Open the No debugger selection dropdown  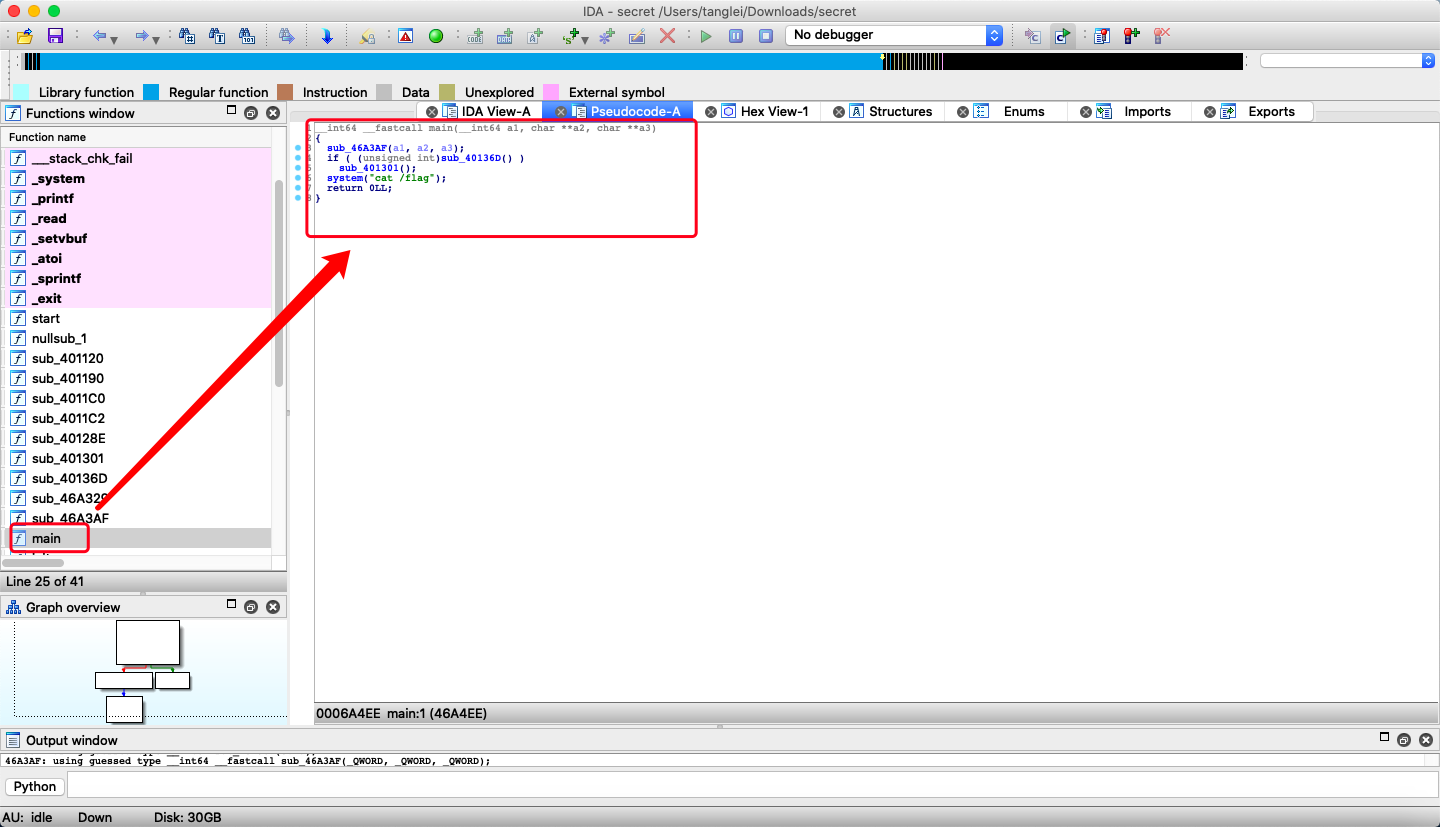point(894,35)
